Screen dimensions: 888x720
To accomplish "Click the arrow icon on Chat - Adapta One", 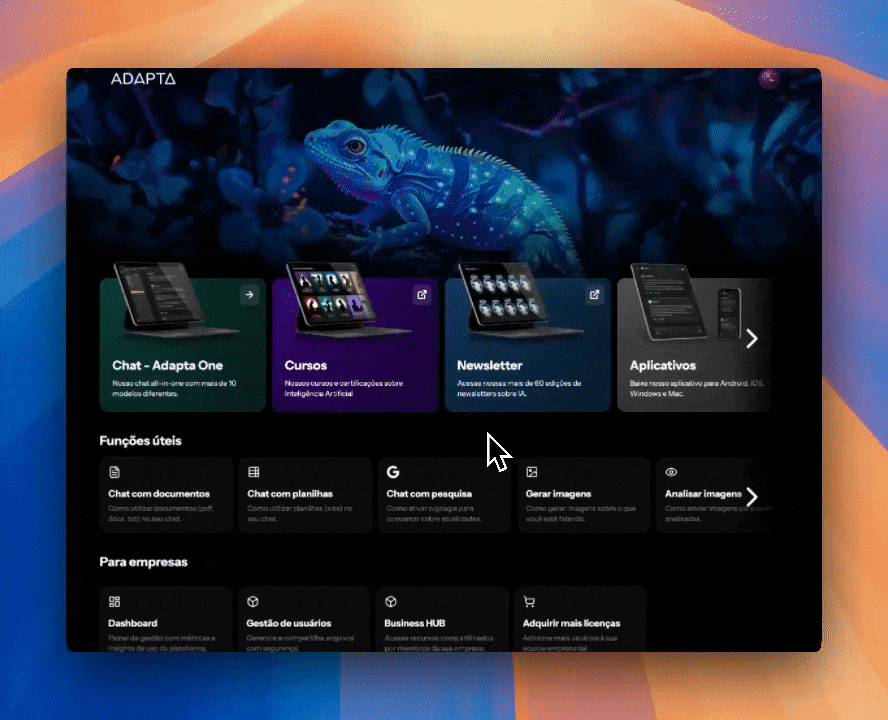I will tap(249, 294).
